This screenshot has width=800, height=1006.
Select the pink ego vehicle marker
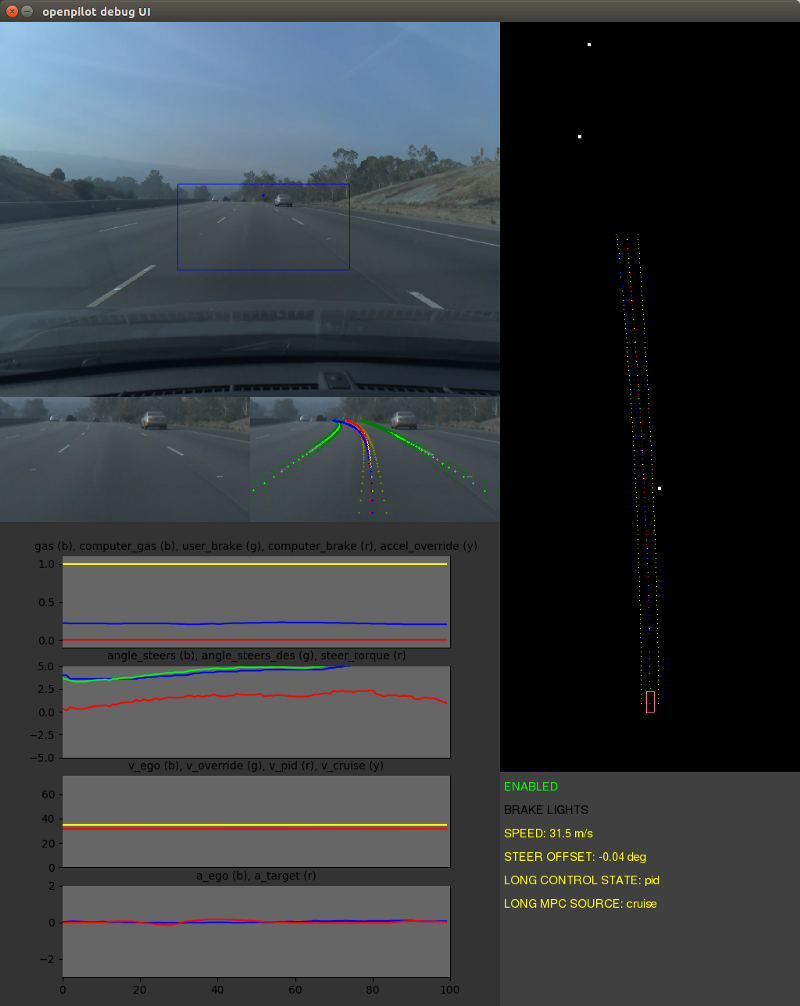click(649, 703)
